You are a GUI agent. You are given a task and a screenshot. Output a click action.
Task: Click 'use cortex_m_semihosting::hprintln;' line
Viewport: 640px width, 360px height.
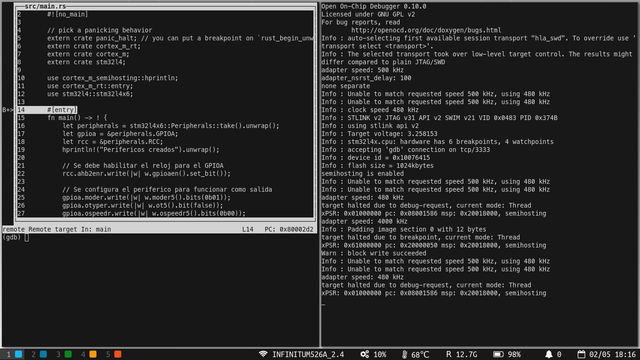tap(113, 78)
